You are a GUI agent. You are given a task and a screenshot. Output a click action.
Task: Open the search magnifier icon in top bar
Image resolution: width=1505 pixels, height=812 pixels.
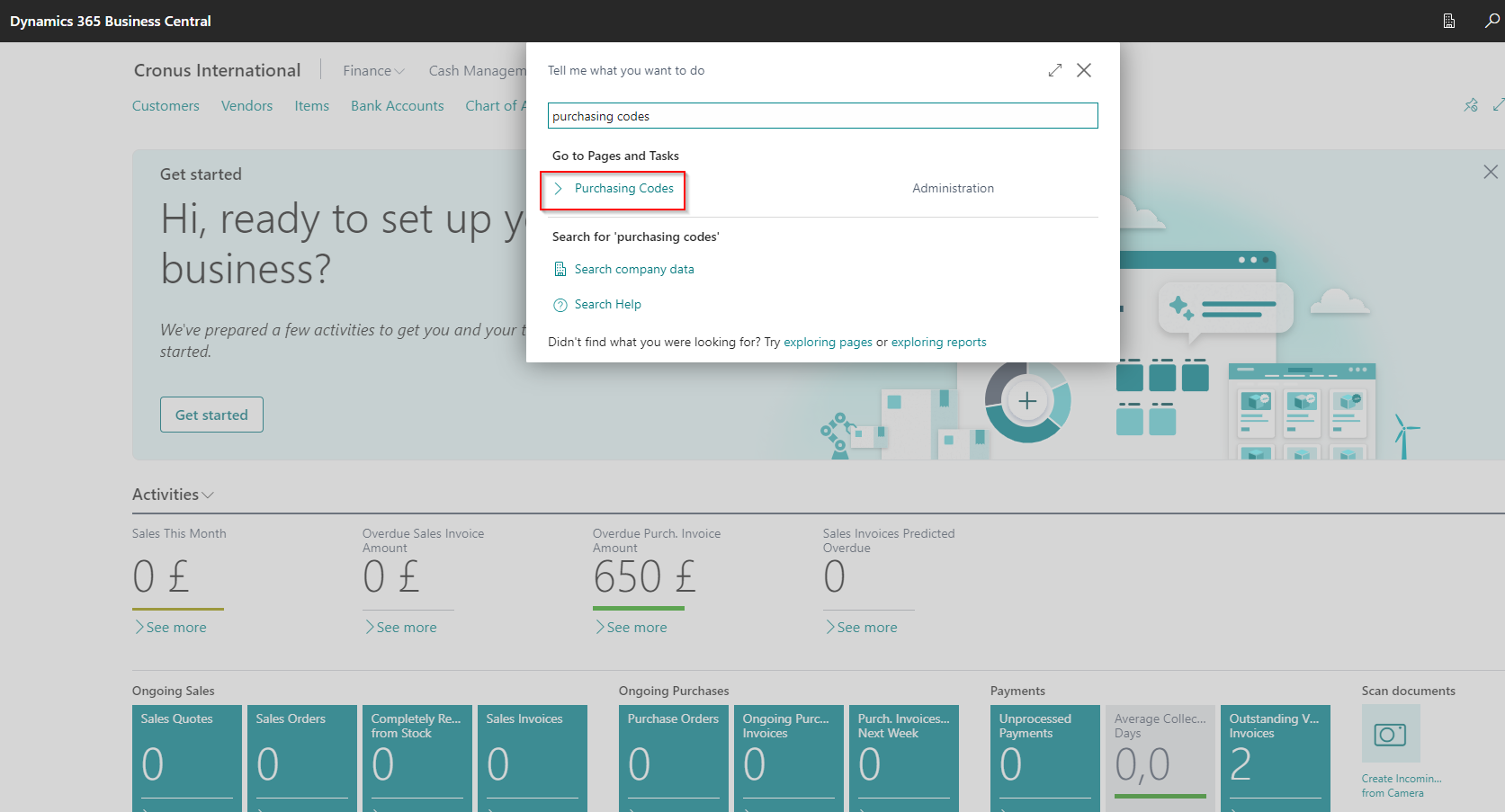click(x=1492, y=21)
